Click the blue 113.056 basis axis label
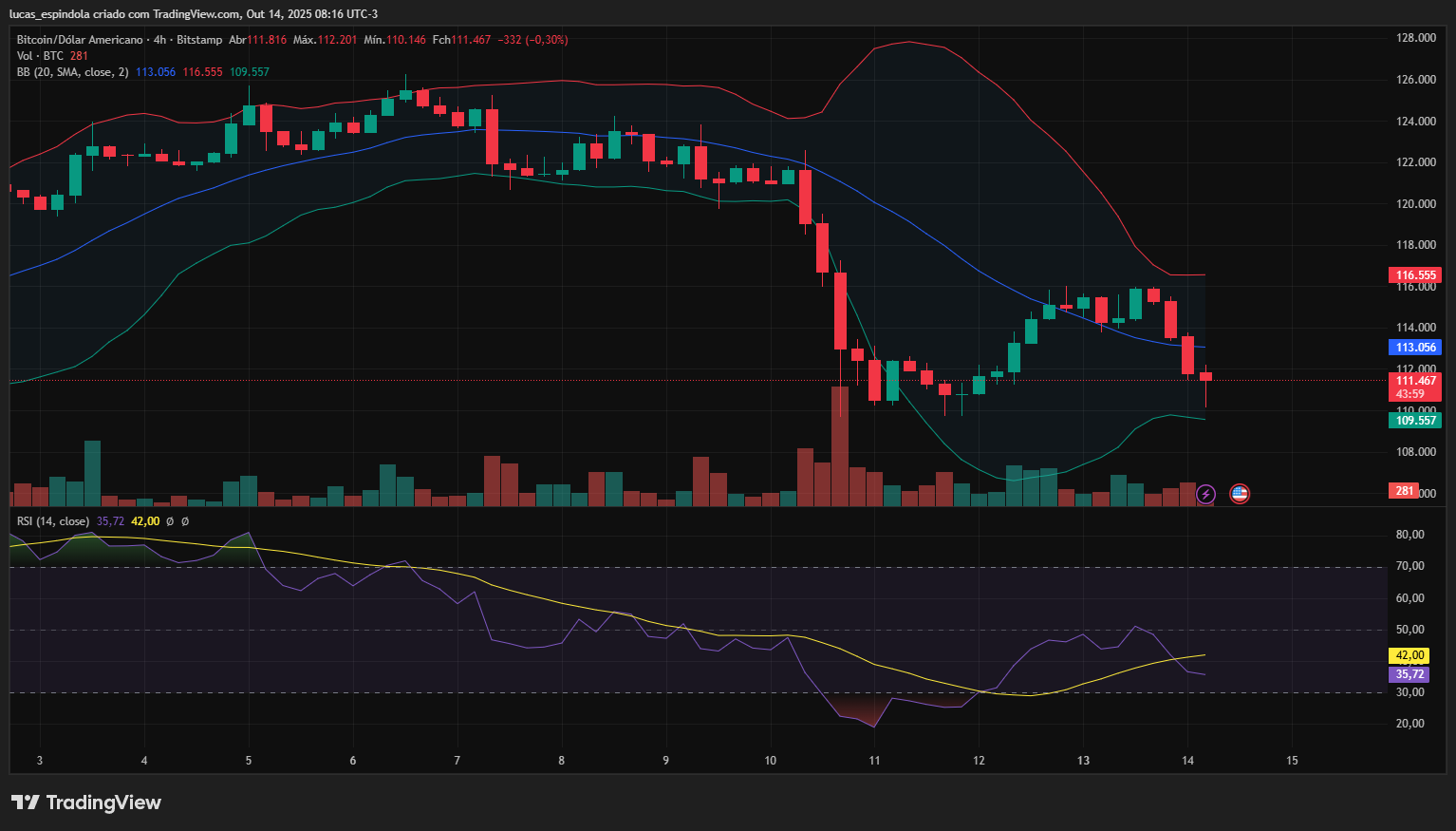This screenshot has width=1456, height=831. pyautogui.click(x=1415, y=348)
